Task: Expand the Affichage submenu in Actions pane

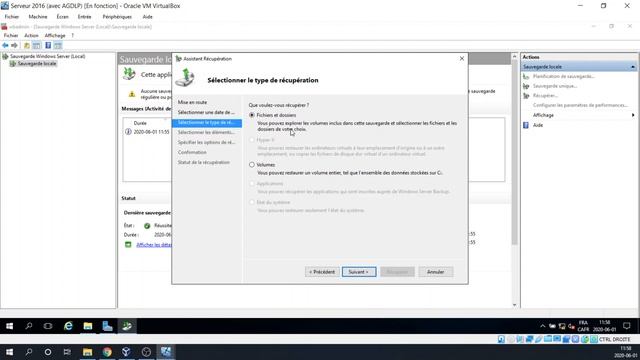Action: click(633, 115)
